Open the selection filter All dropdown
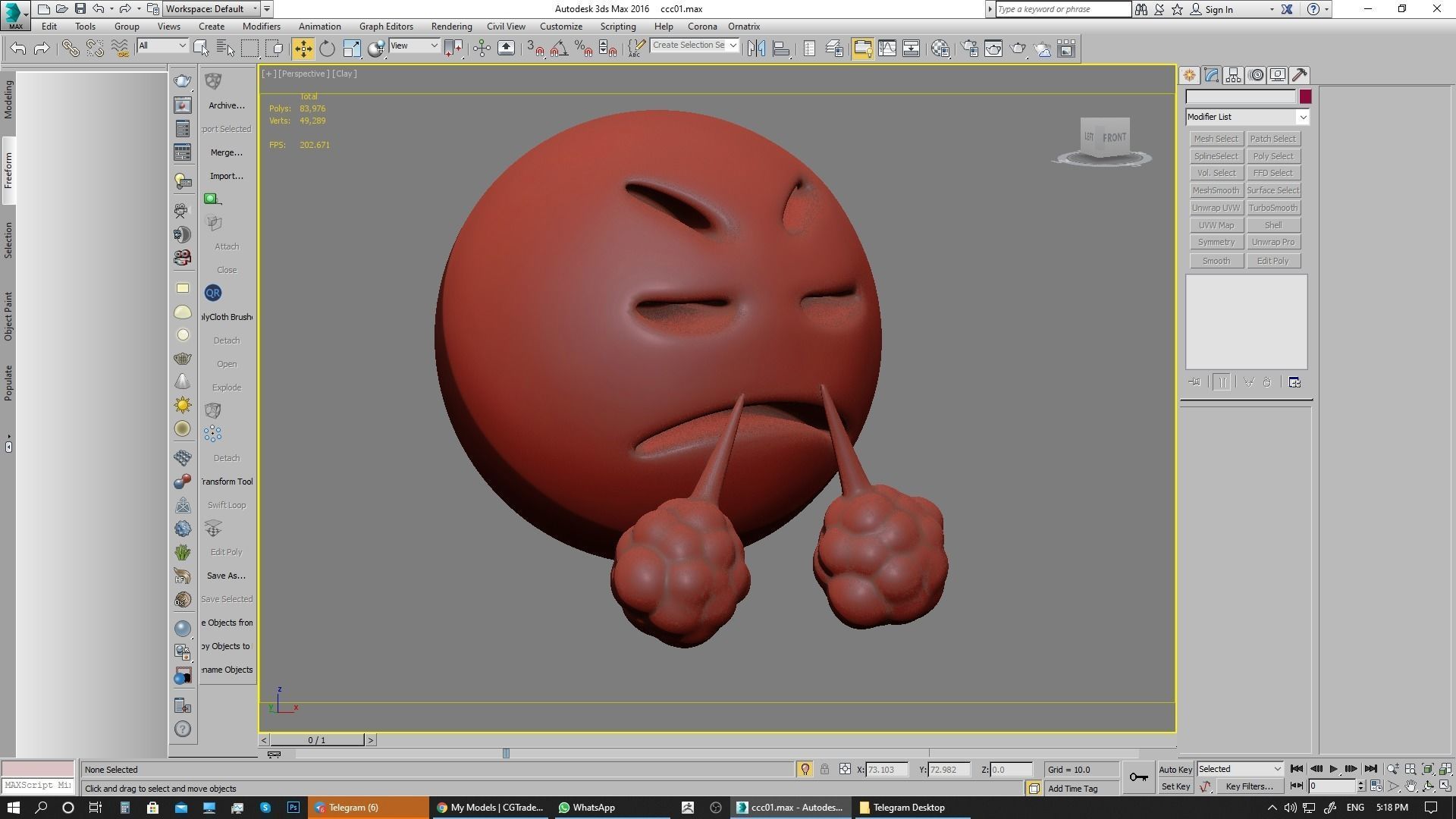The height and width of the screenshot is (819, 1456). point(162,45)
